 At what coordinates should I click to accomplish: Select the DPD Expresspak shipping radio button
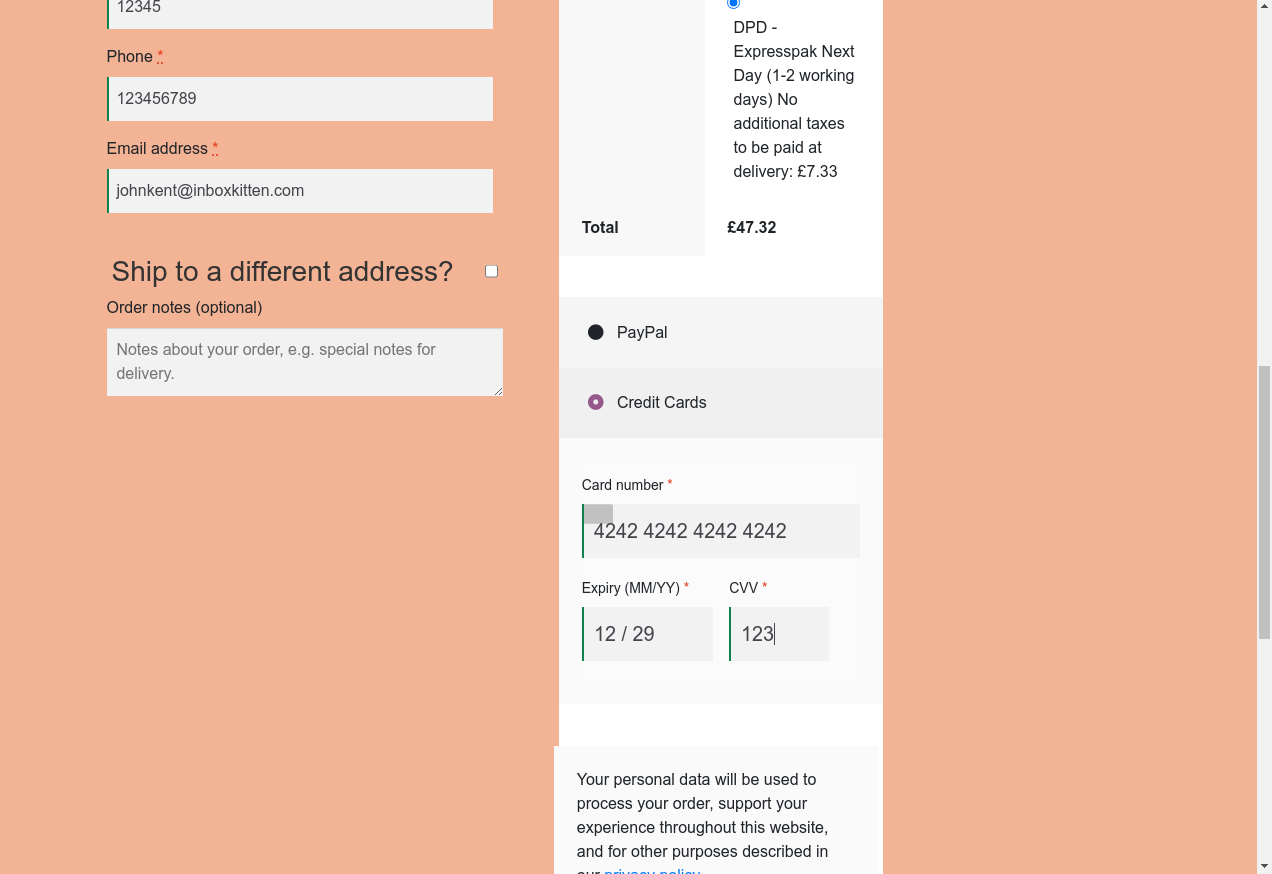click(734, 4)
